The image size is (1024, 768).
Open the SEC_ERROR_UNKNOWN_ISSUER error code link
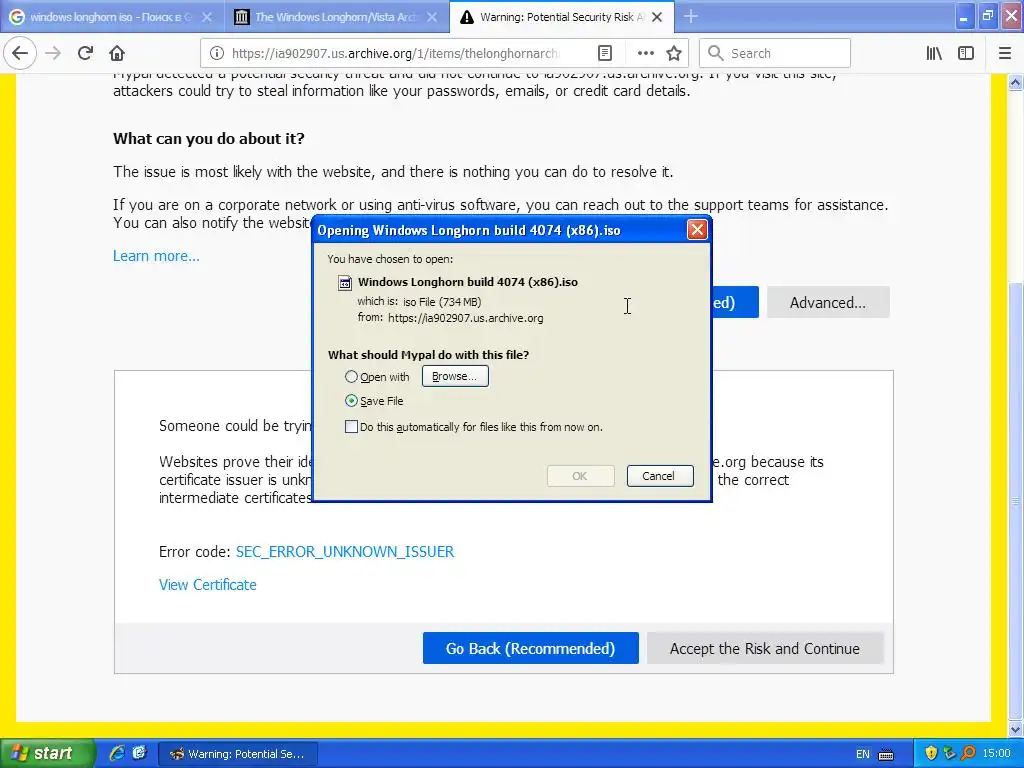tap(345, 552)
